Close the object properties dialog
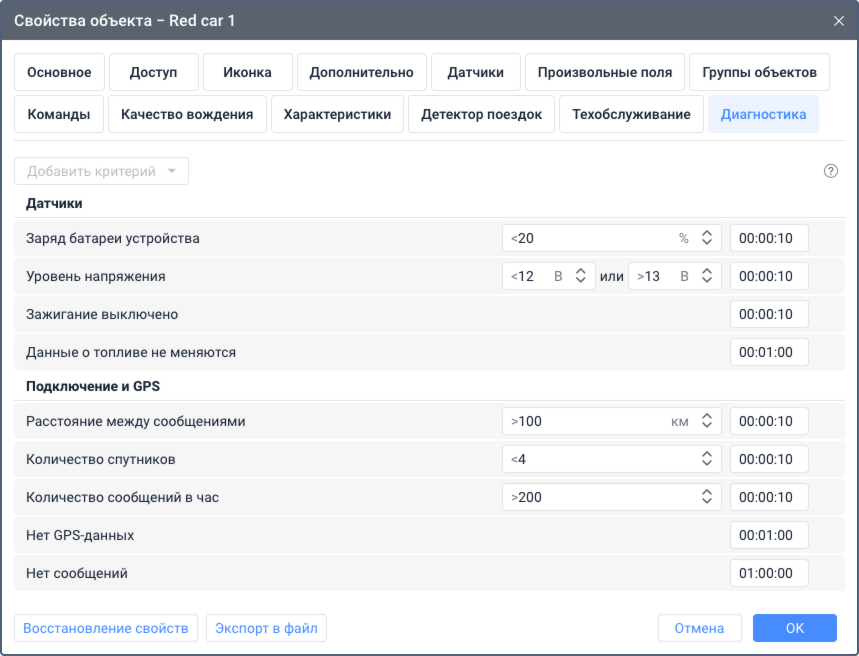859x656 pixels. (x=838, y=20)
